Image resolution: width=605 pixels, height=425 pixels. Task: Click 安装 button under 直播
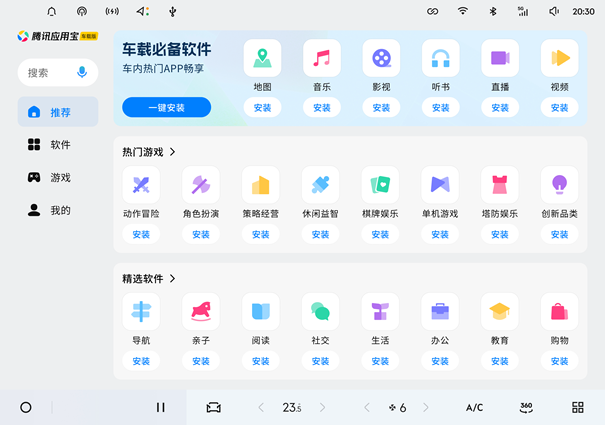click(500, 108)
